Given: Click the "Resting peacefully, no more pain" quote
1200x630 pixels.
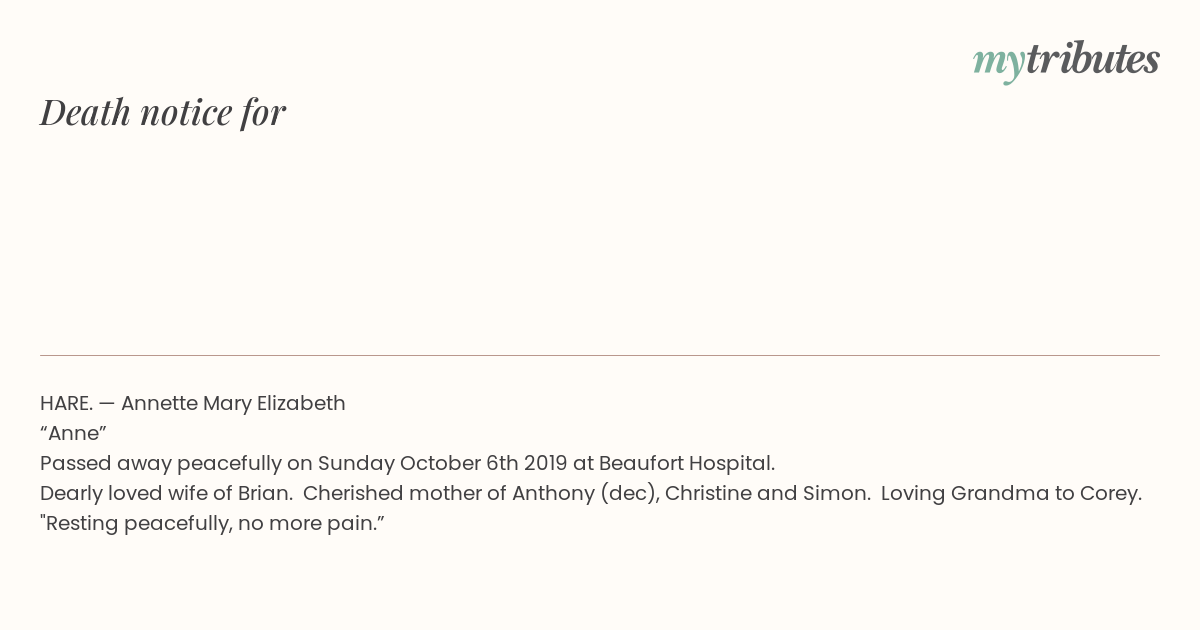Looking at the screenshot, I should pyautogui.click(x=212, y=524).
